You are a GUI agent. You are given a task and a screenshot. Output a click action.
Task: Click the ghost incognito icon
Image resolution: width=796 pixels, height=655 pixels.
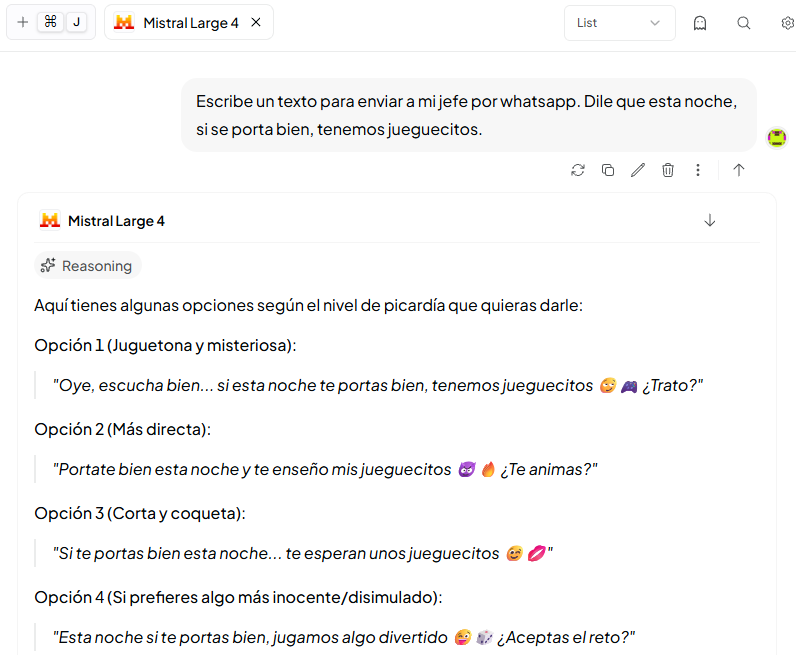point(700,23)
